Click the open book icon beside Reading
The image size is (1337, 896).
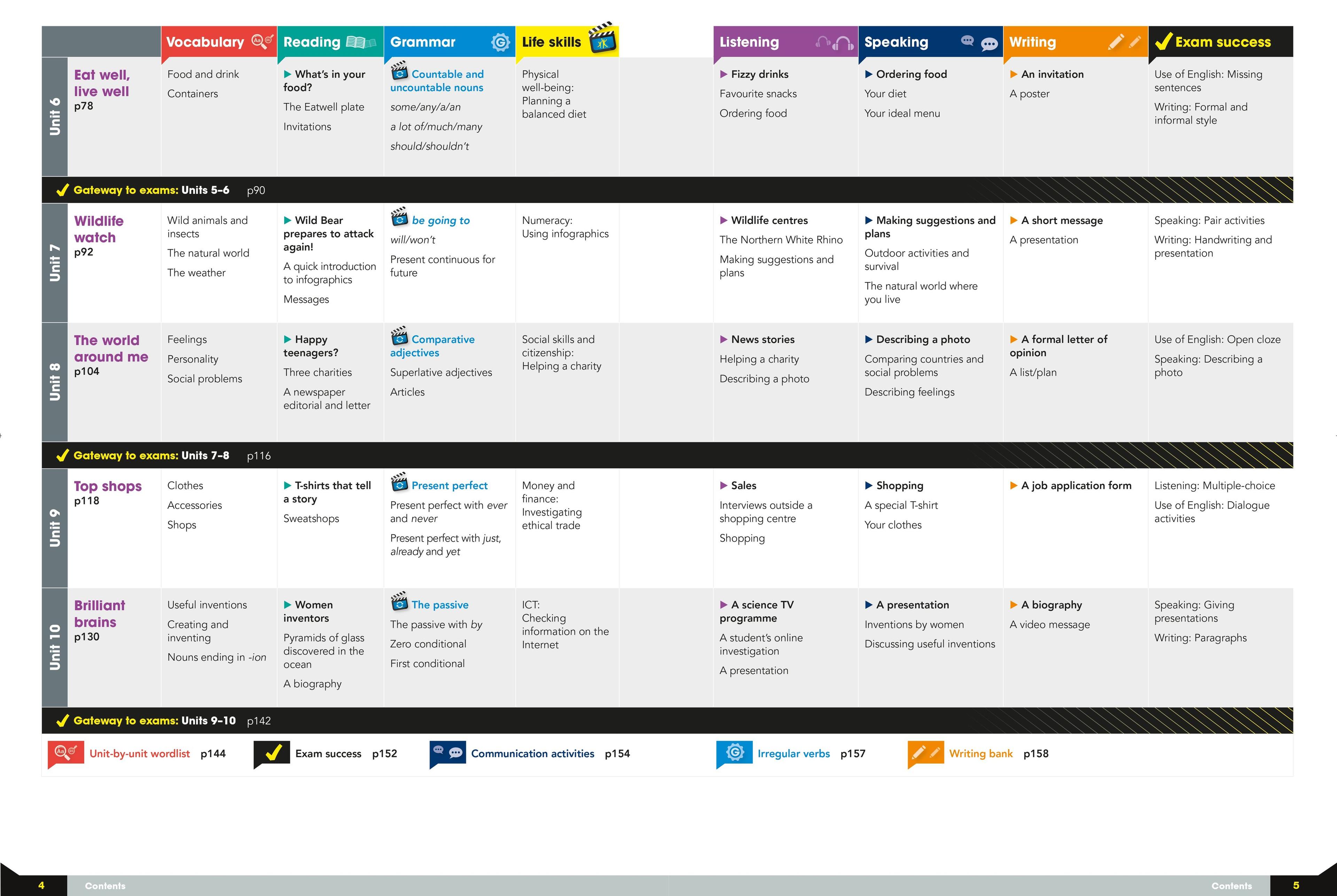click(x=361, y=42)
